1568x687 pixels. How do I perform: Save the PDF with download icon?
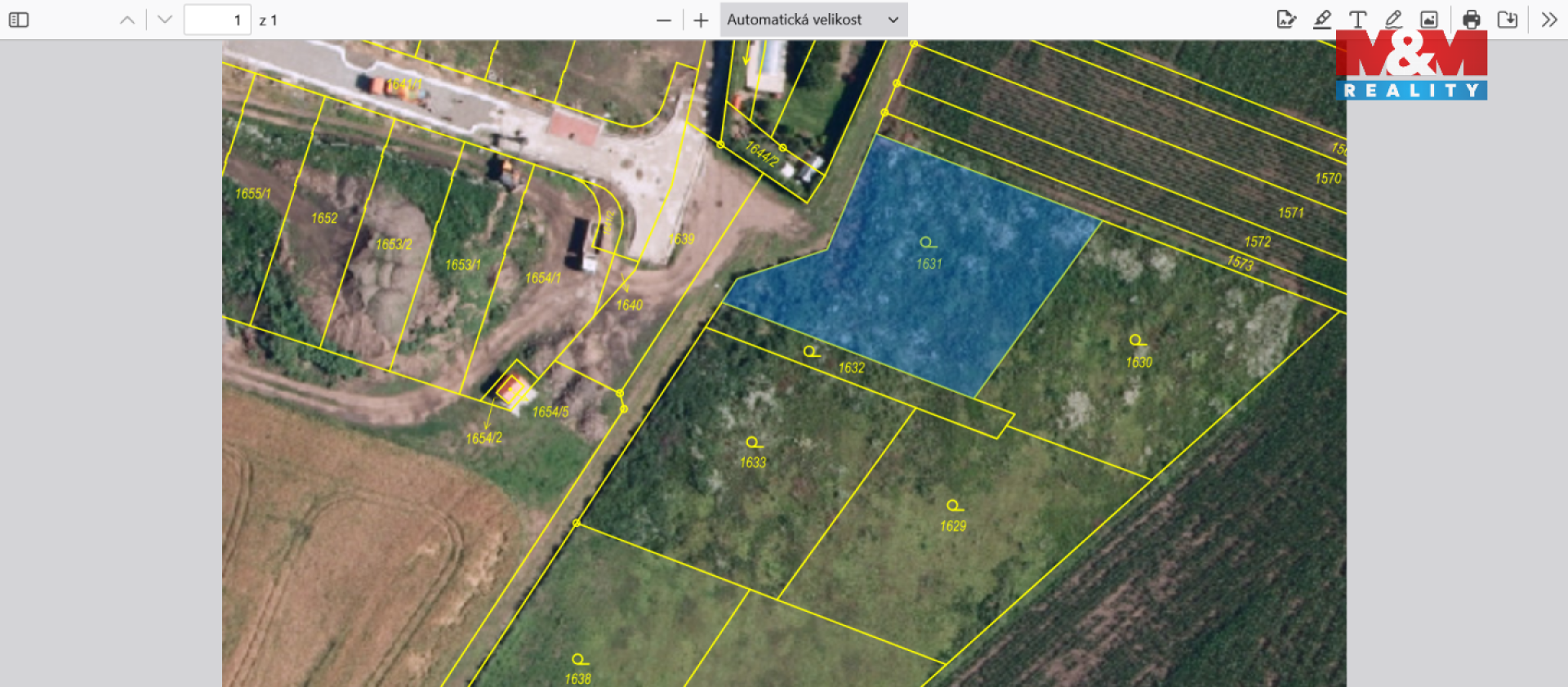pyautogui.click(x=1508, y=20)
